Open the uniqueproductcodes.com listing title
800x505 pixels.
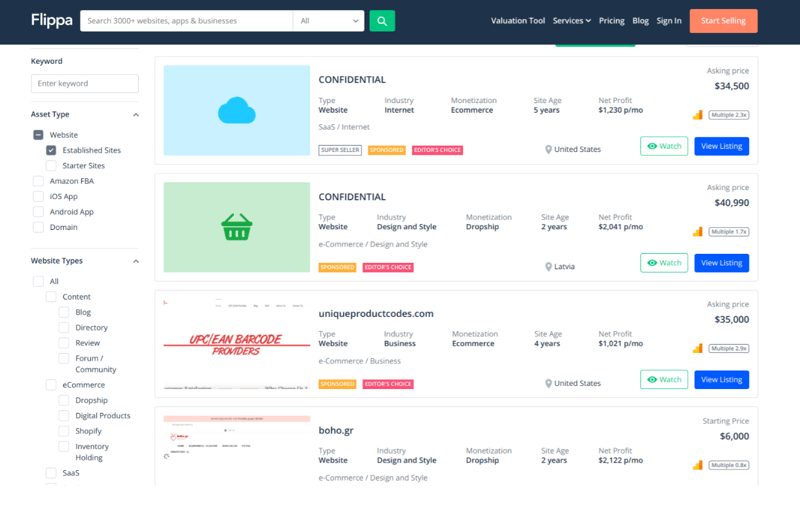[376, 314]
